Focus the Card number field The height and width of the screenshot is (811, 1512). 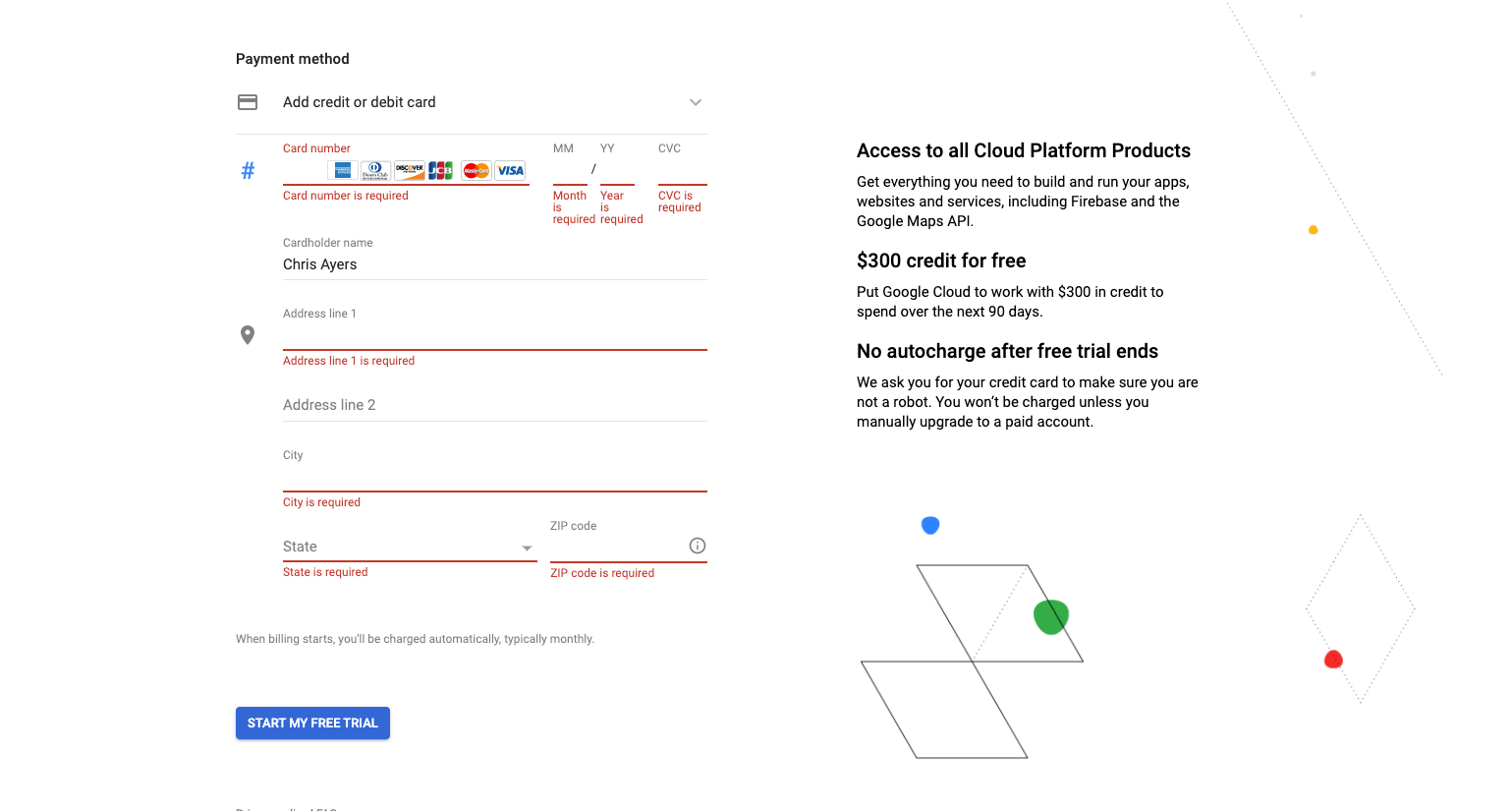tap(406, 170)
